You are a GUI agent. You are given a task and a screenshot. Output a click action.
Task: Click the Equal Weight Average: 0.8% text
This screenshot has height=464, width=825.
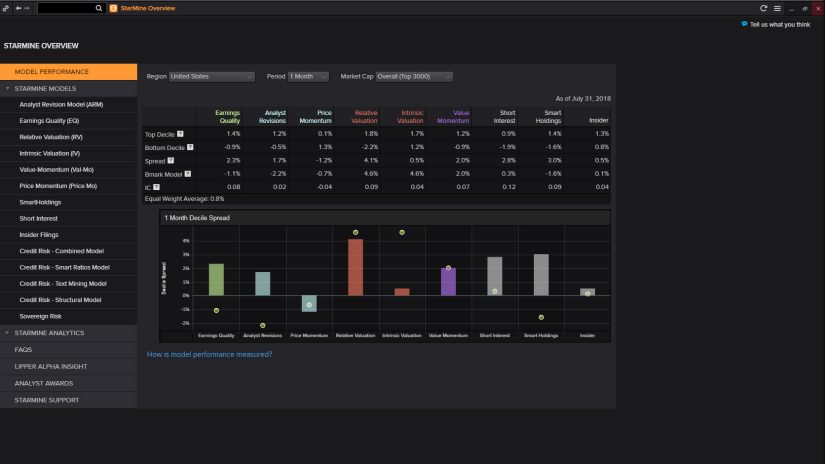pos(184,199)
